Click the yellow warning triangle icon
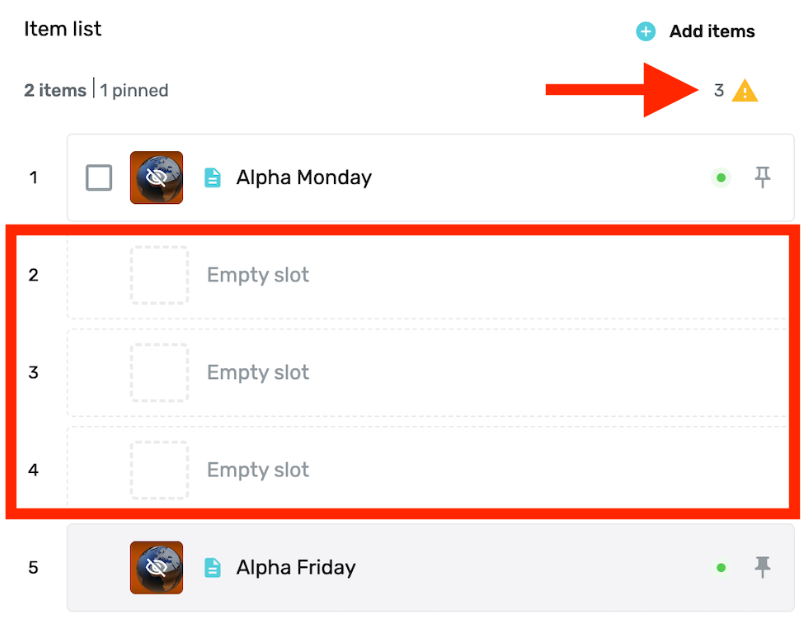The width and height of the screenshot is (808, 622). coord(745,91)
